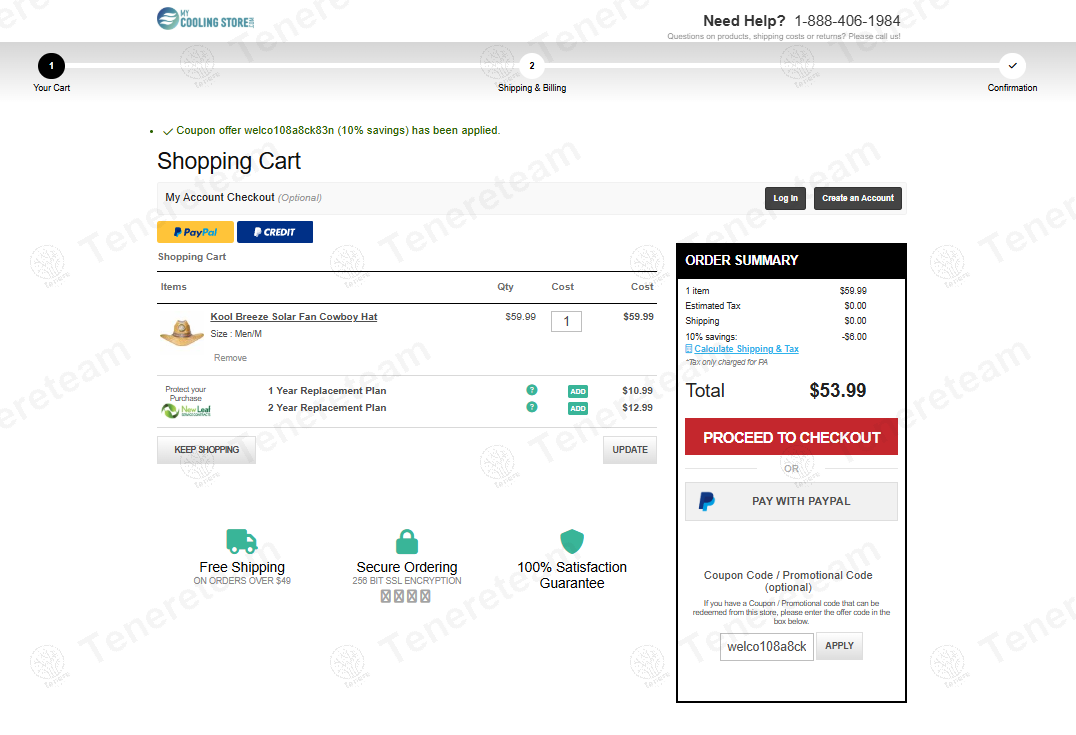1076x735 pixels.
Task: Create an Account button
Action: [858, 198]
